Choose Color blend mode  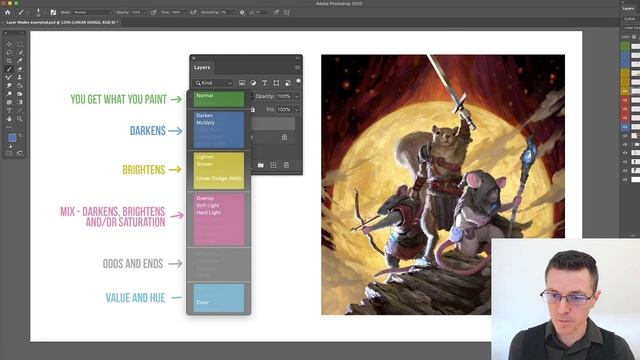pyautogui.click(x=202, y=302)
